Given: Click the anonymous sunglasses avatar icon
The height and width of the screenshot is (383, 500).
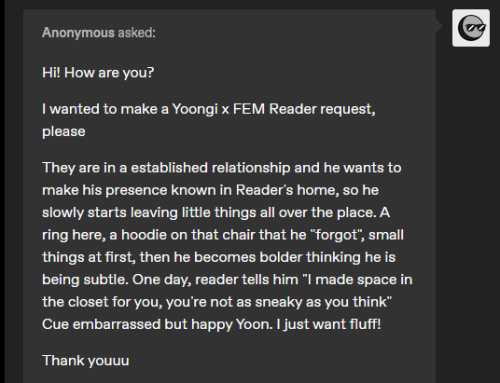Looking at the screenshot, I should pyautogui.click(x=471, y=28).
